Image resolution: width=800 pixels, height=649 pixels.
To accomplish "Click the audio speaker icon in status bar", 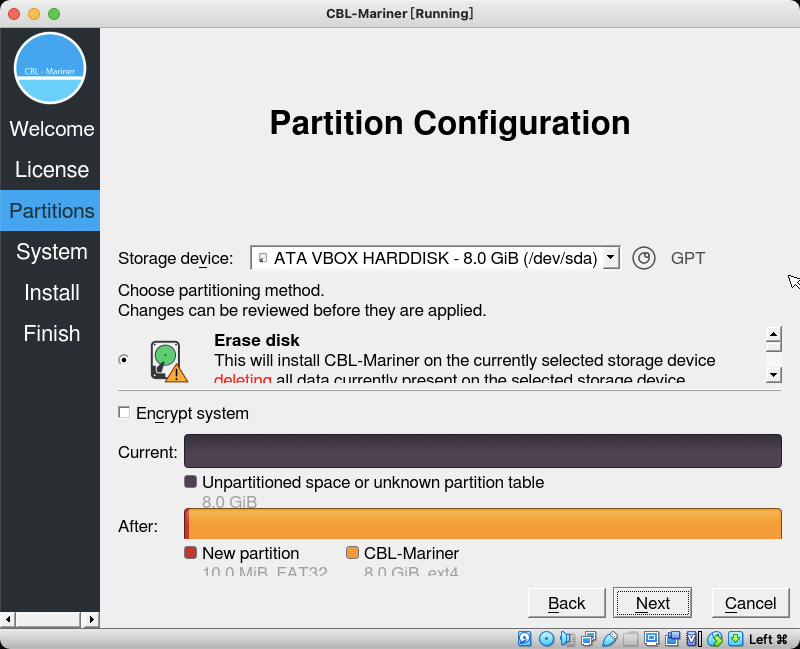I will 567,638.
